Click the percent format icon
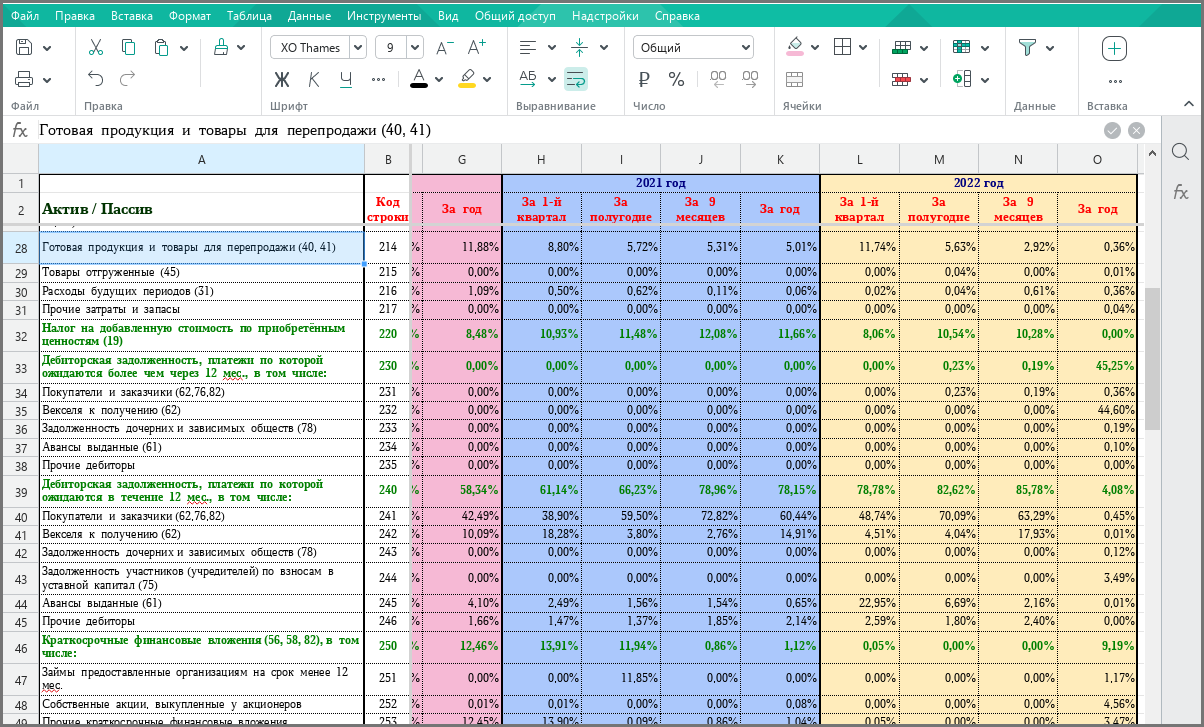This screenshot has height=727, width=1204. click(676, 79)
